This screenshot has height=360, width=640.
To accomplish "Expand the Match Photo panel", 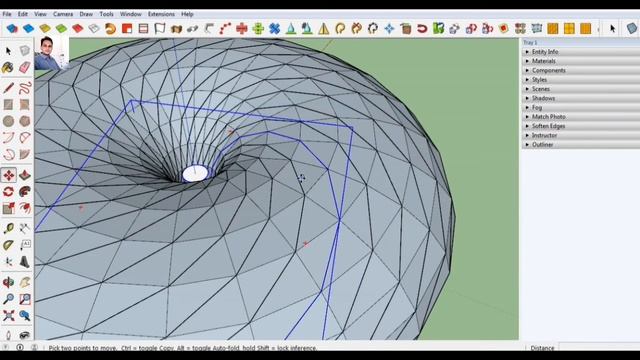I will [581, 117].
